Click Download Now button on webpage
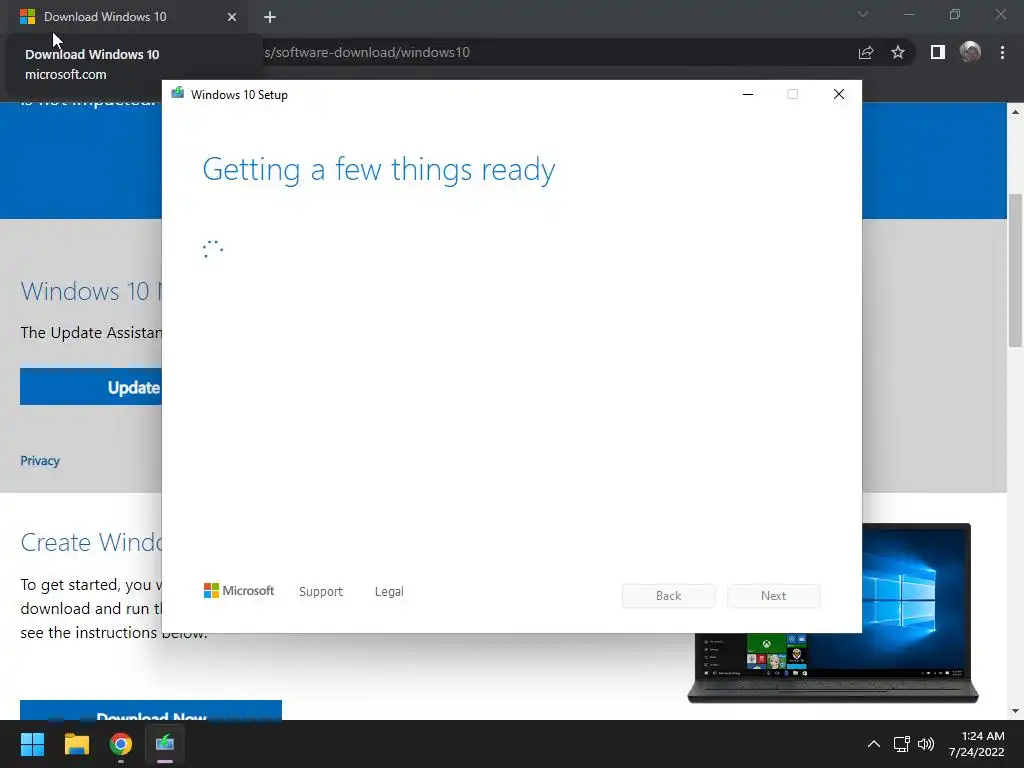Viewport: 1024px width, 768px height. (x=151, y=711)
